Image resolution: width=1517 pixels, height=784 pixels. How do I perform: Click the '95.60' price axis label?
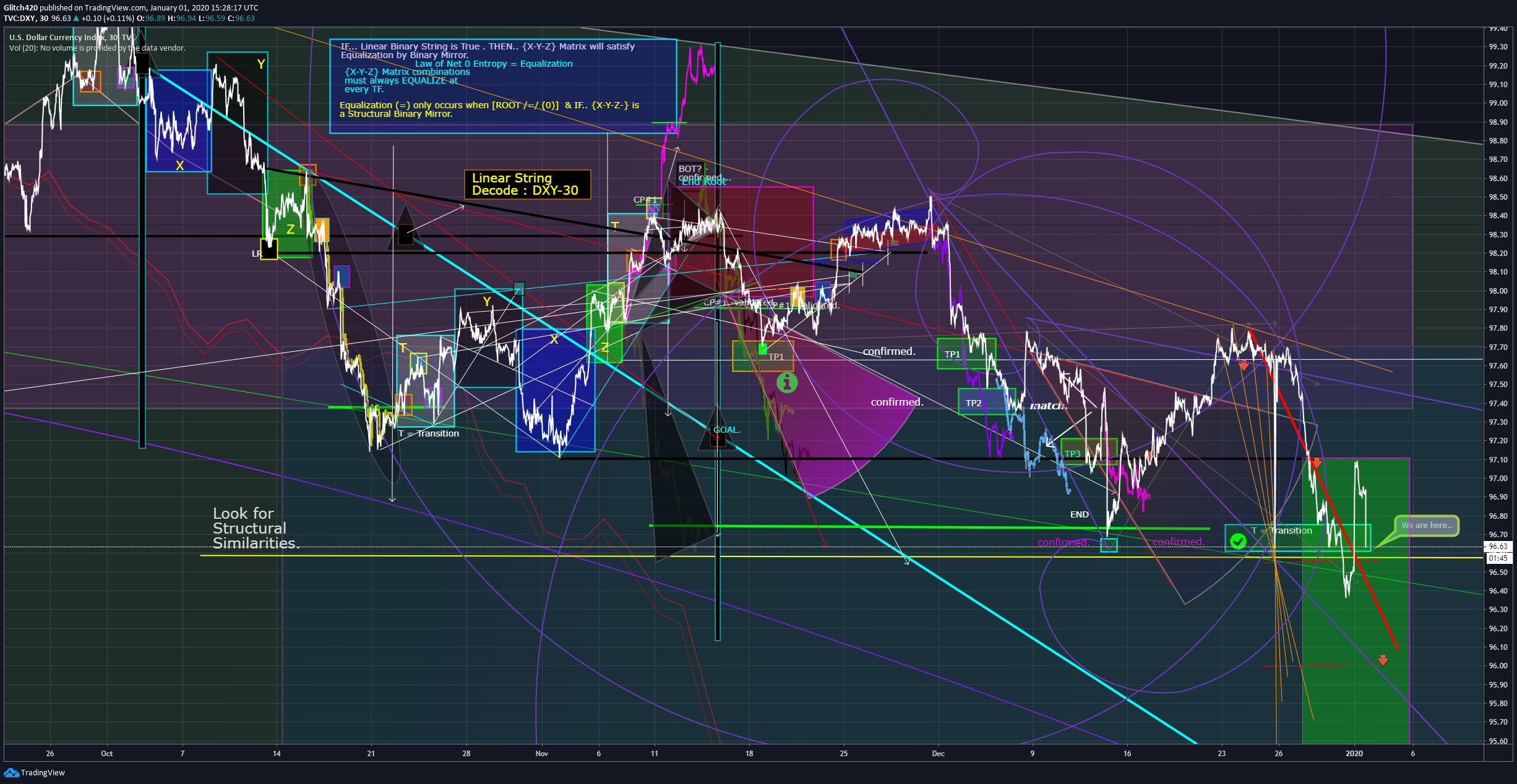click(1498, 741)
